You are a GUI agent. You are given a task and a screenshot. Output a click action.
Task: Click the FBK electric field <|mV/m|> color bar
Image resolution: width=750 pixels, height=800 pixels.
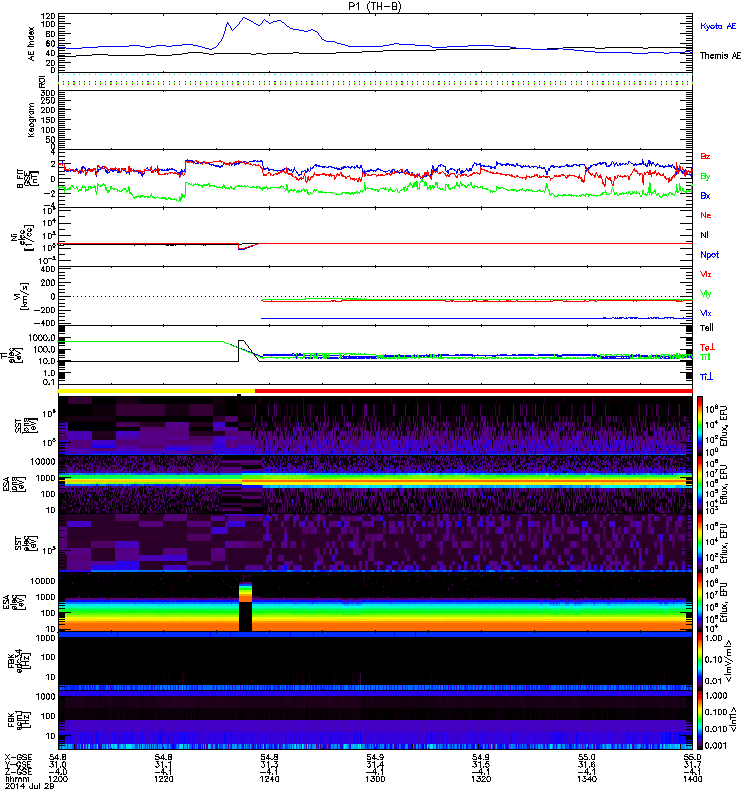700,661
